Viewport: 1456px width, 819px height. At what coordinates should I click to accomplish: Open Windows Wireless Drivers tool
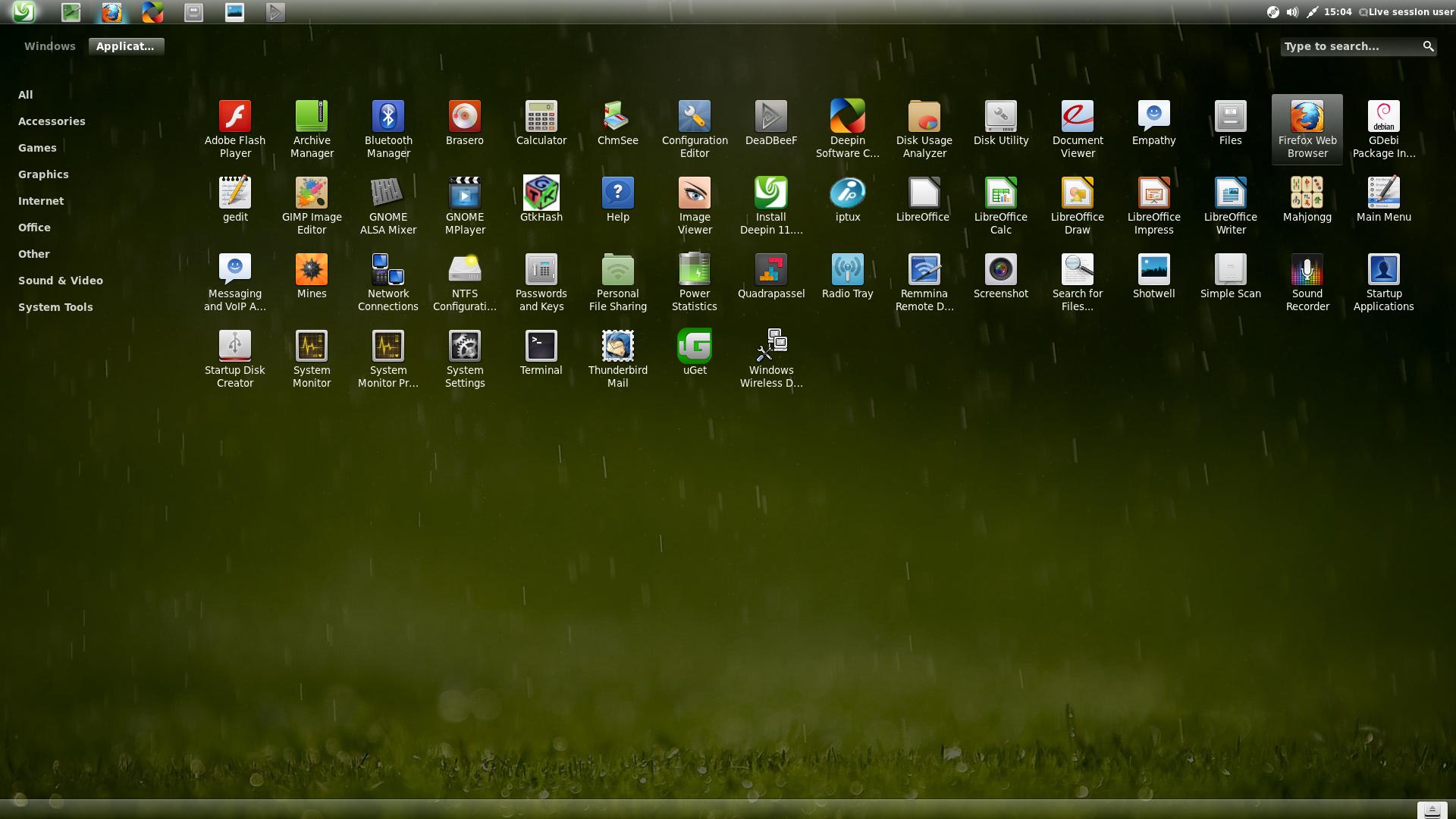(771, 359)
